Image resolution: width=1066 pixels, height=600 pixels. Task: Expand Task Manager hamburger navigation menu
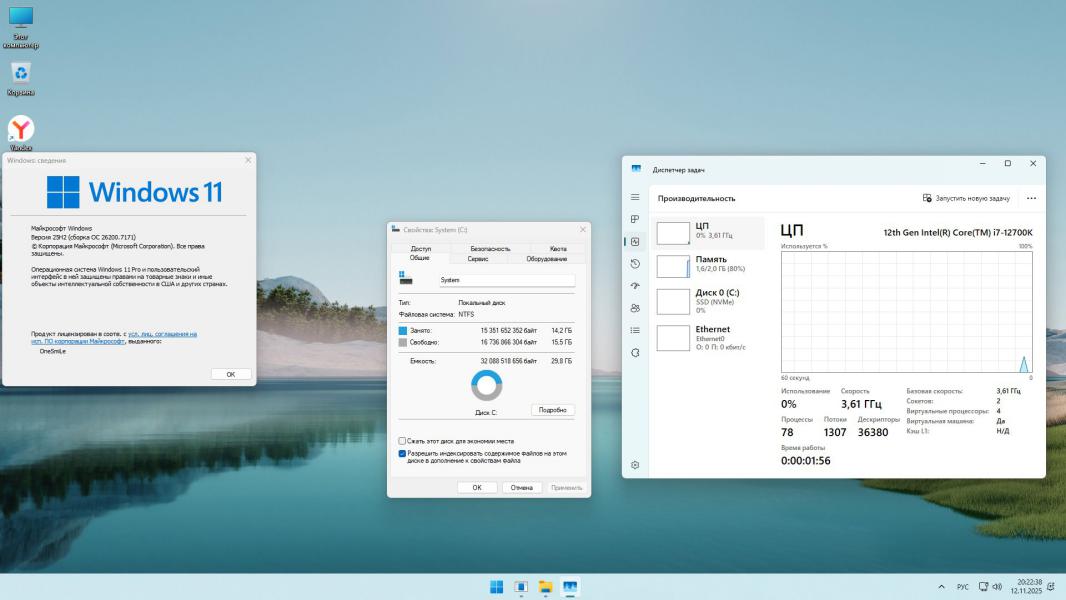(x=635, y=198)
